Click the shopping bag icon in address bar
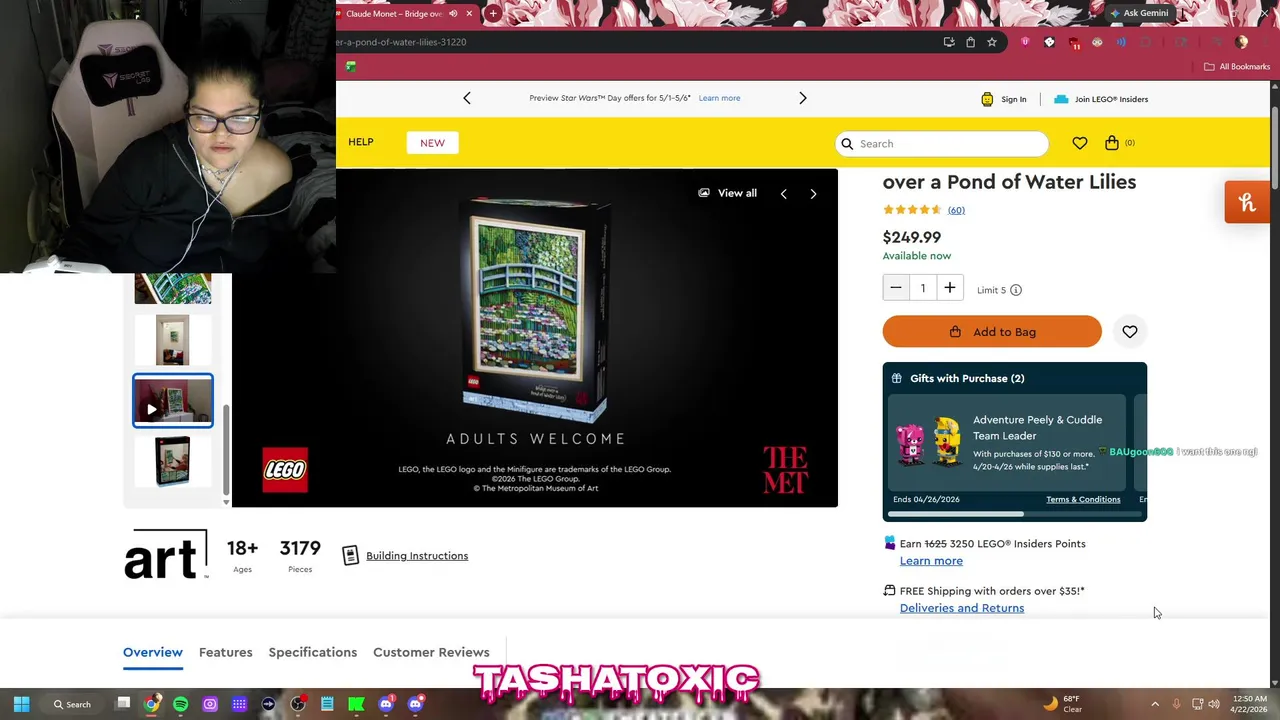Viewport: 1280px width, 720px height. pyautogui.click(x=970, y=42)
